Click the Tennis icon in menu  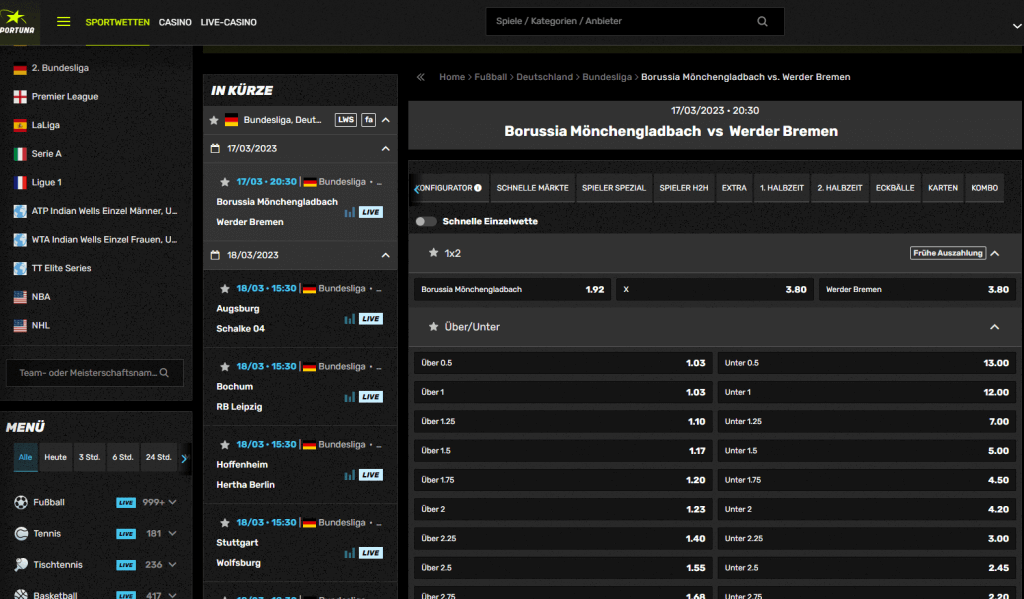click(x=21, y=534)
